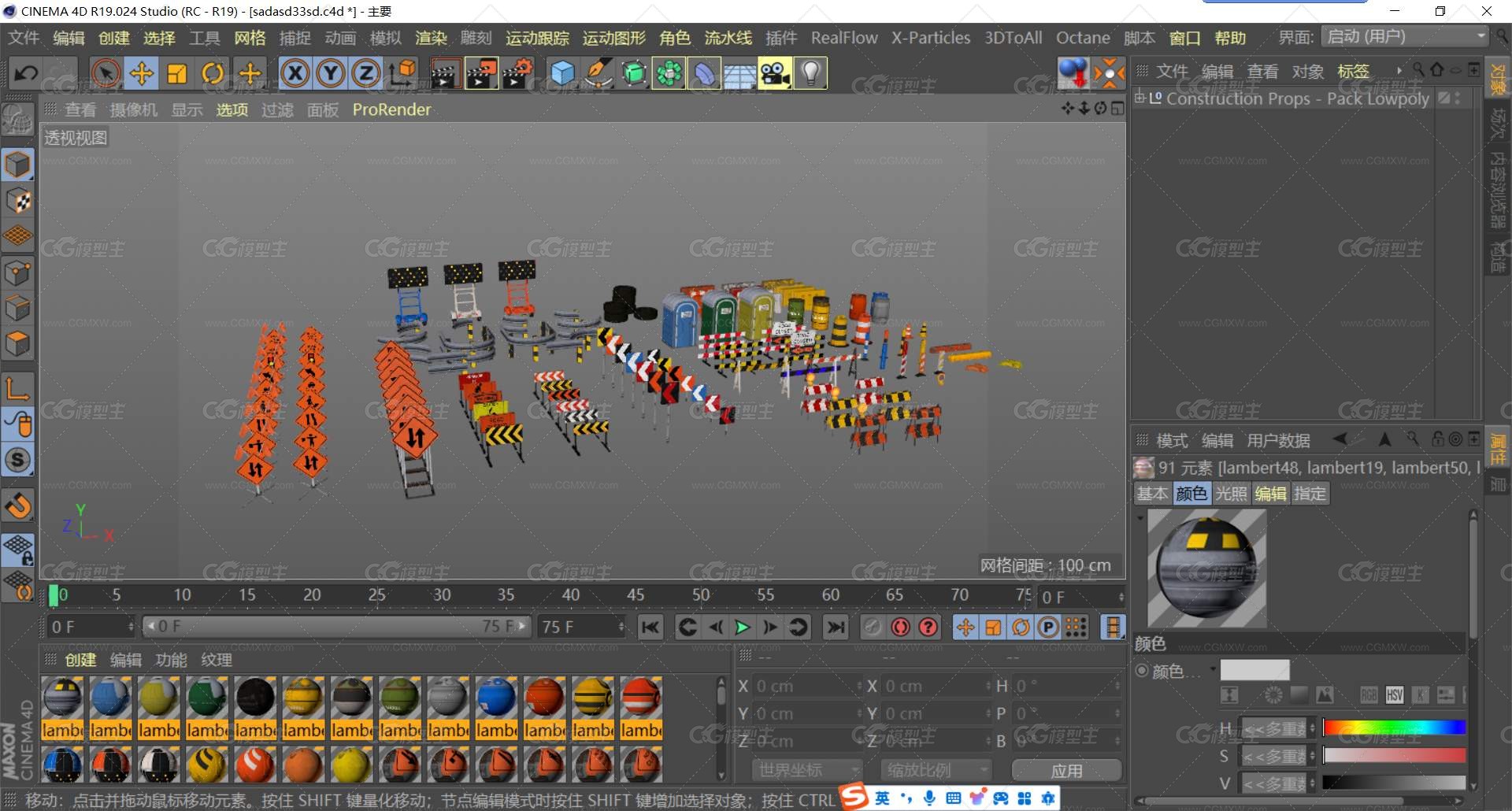Play the animation forward
This screenshot has width=1512, height=811.
(742, 627)
